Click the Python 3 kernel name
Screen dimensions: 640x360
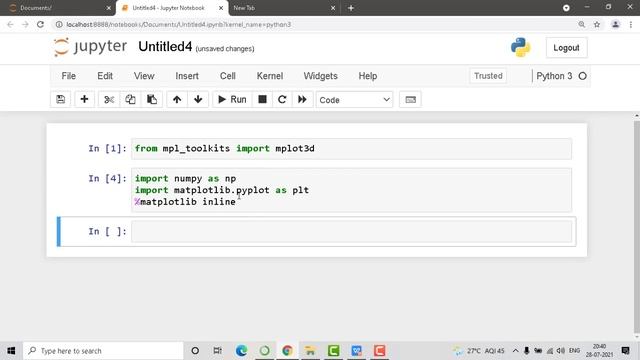(x=554, y=76)
